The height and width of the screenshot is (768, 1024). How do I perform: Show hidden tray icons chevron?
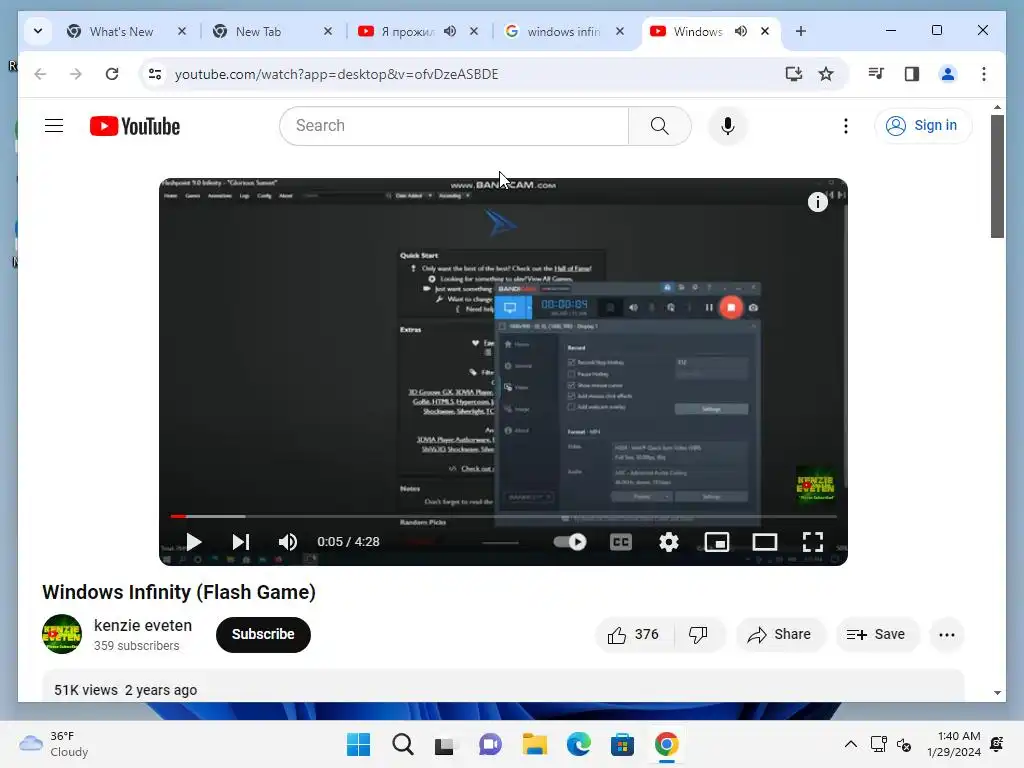tap(851, 744)
